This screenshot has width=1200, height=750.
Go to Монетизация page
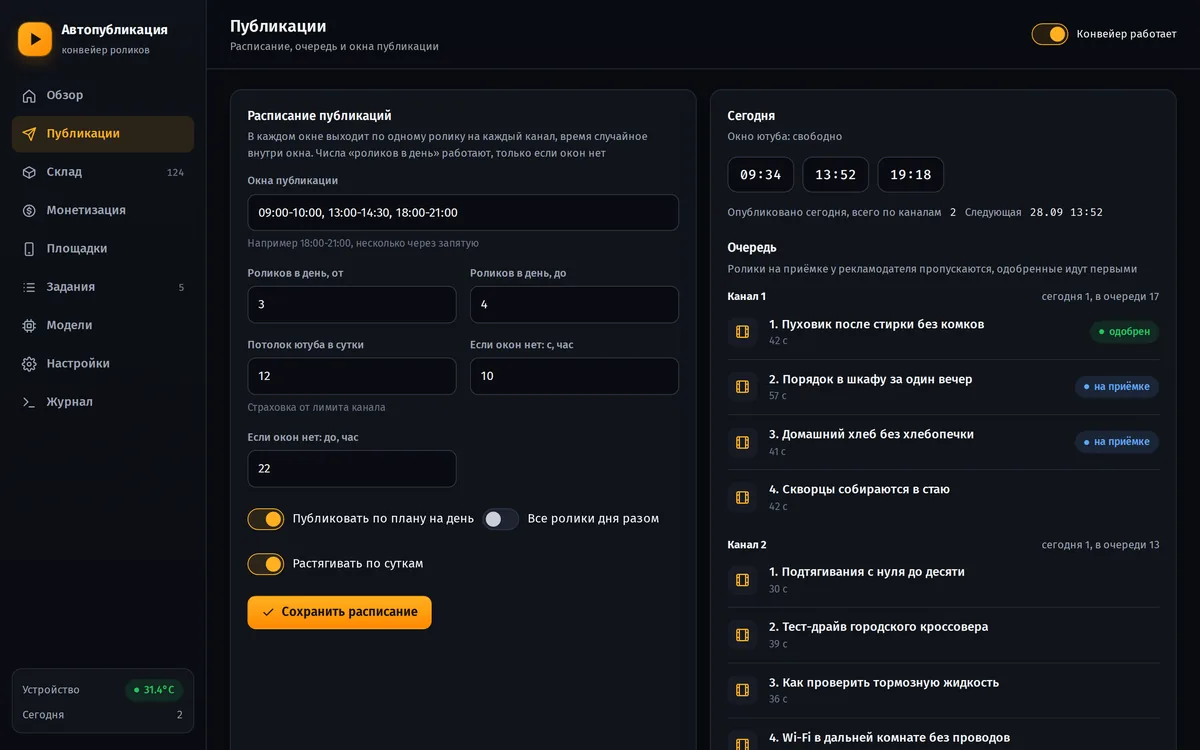103,211
